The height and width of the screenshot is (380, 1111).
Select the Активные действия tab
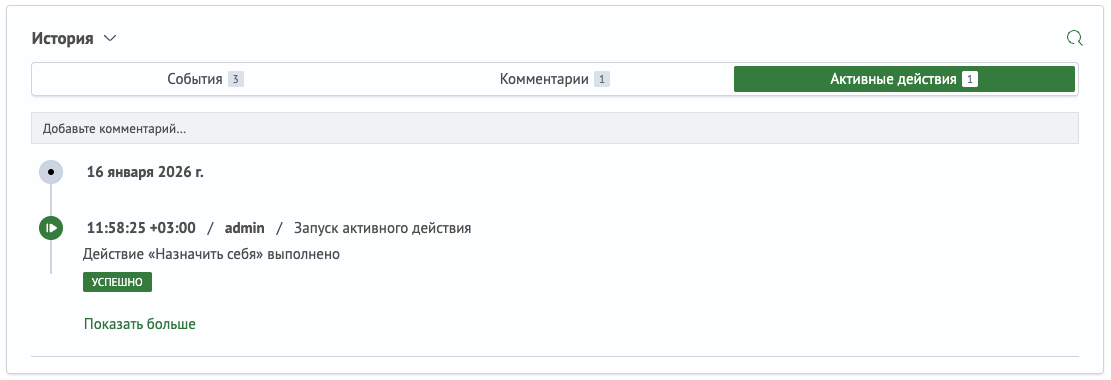click(x=904, y=79)
